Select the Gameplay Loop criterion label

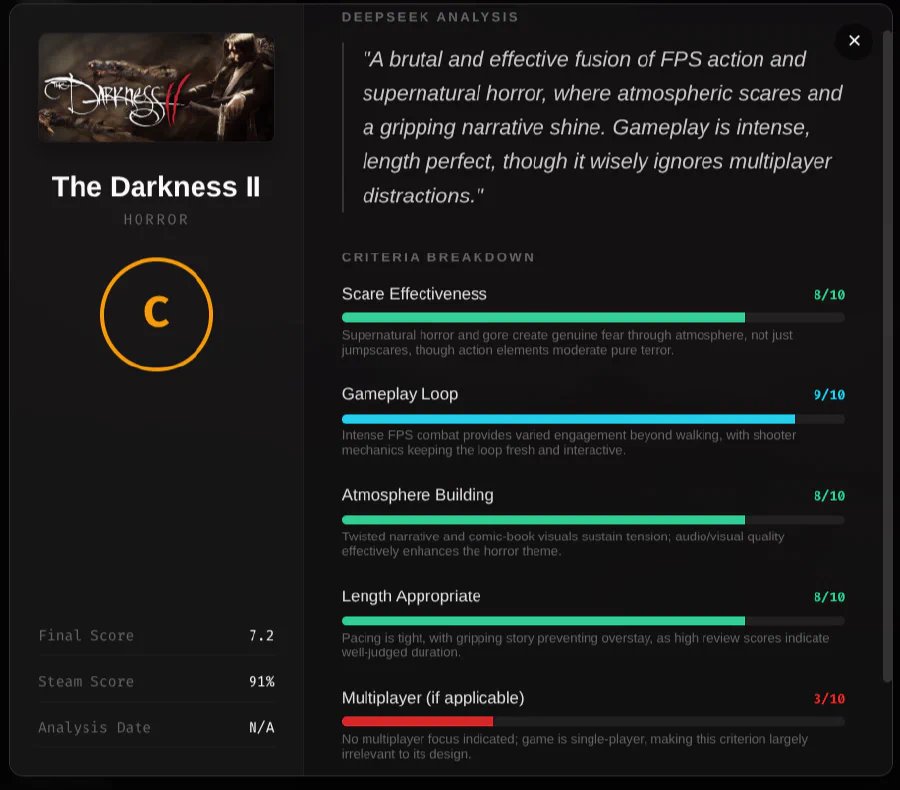click(400, 394)
